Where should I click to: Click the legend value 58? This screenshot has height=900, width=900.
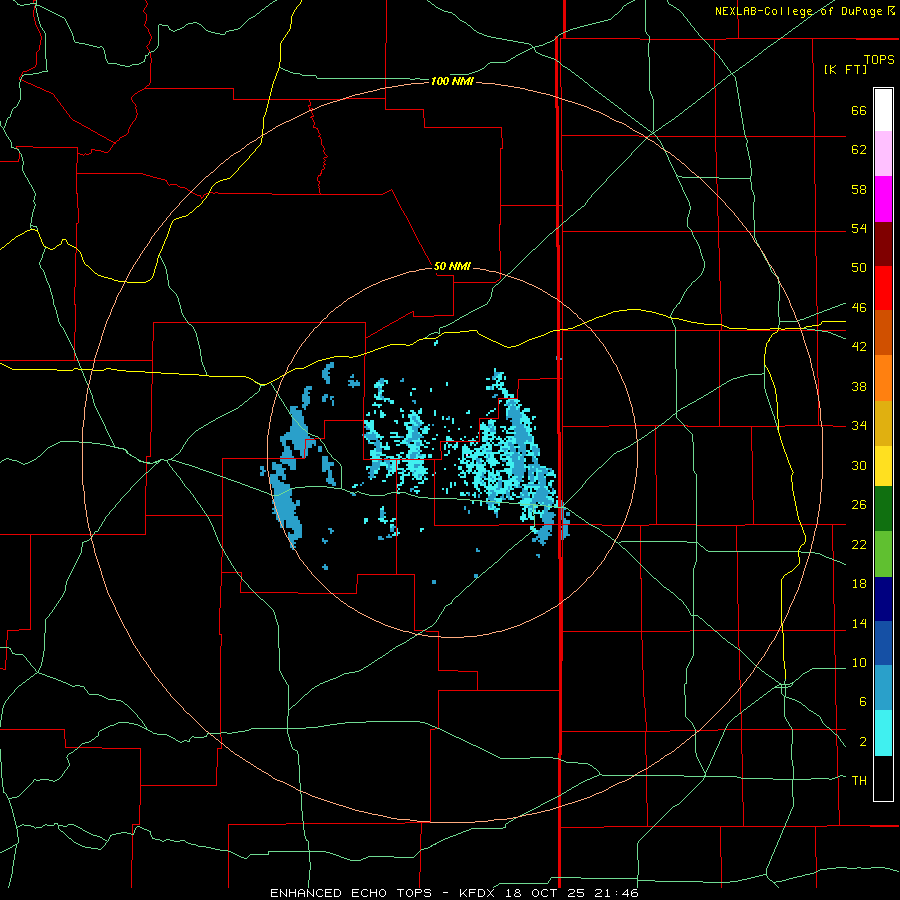tap(859, 189)
